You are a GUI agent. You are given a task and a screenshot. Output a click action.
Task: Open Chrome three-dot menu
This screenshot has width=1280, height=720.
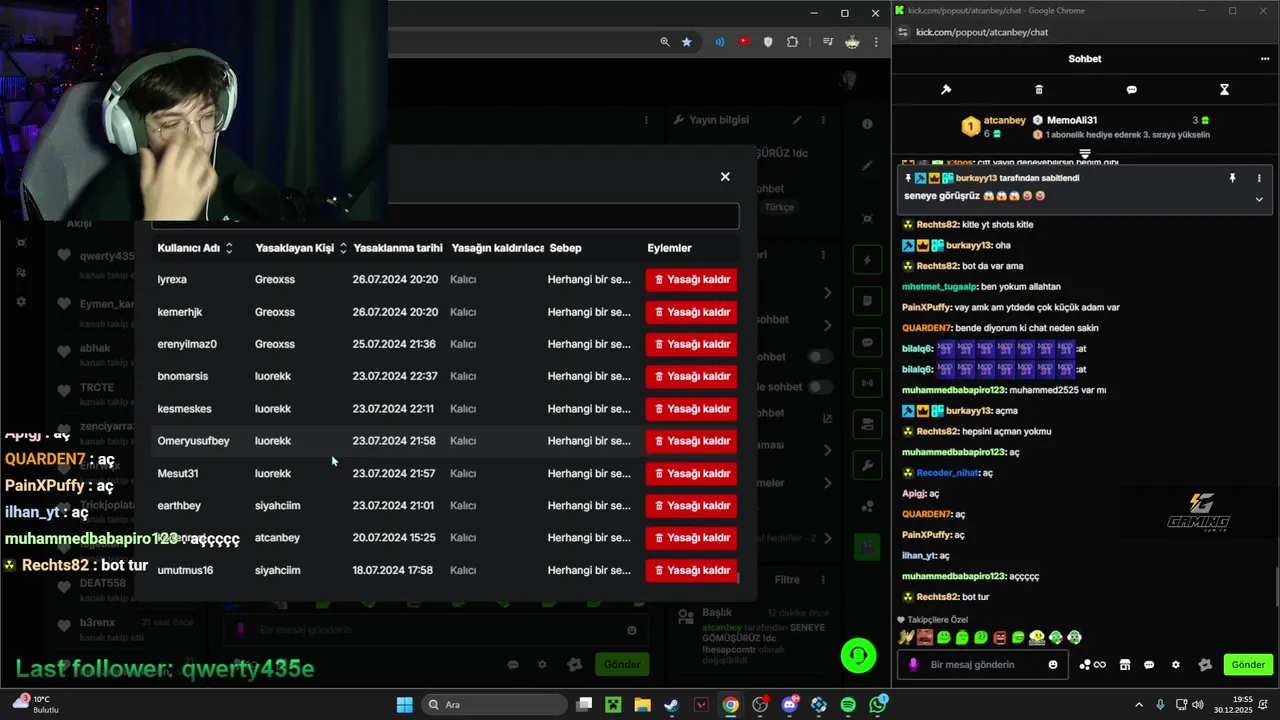tap(876, 42)
